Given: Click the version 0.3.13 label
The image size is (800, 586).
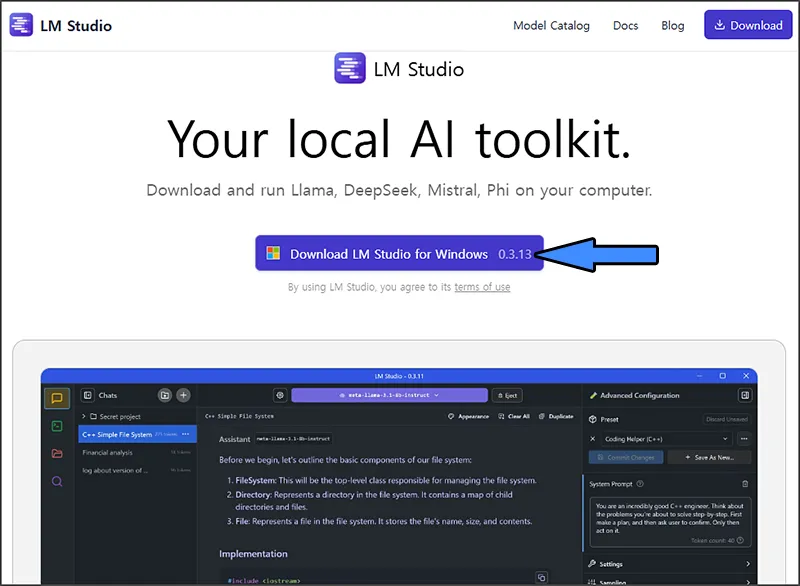Looking at the screenshot, I should pyautogui.click(x=514, y=254).
